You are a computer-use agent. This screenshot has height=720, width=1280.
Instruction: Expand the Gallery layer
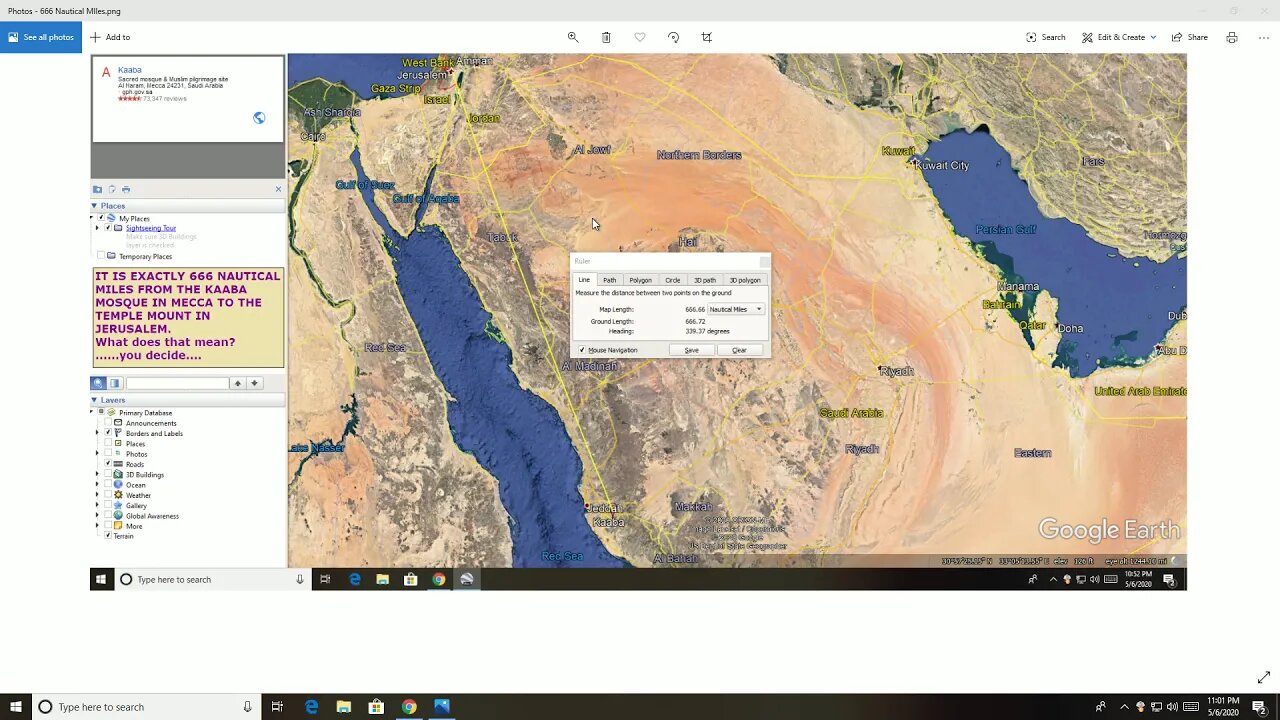[97, 505]
